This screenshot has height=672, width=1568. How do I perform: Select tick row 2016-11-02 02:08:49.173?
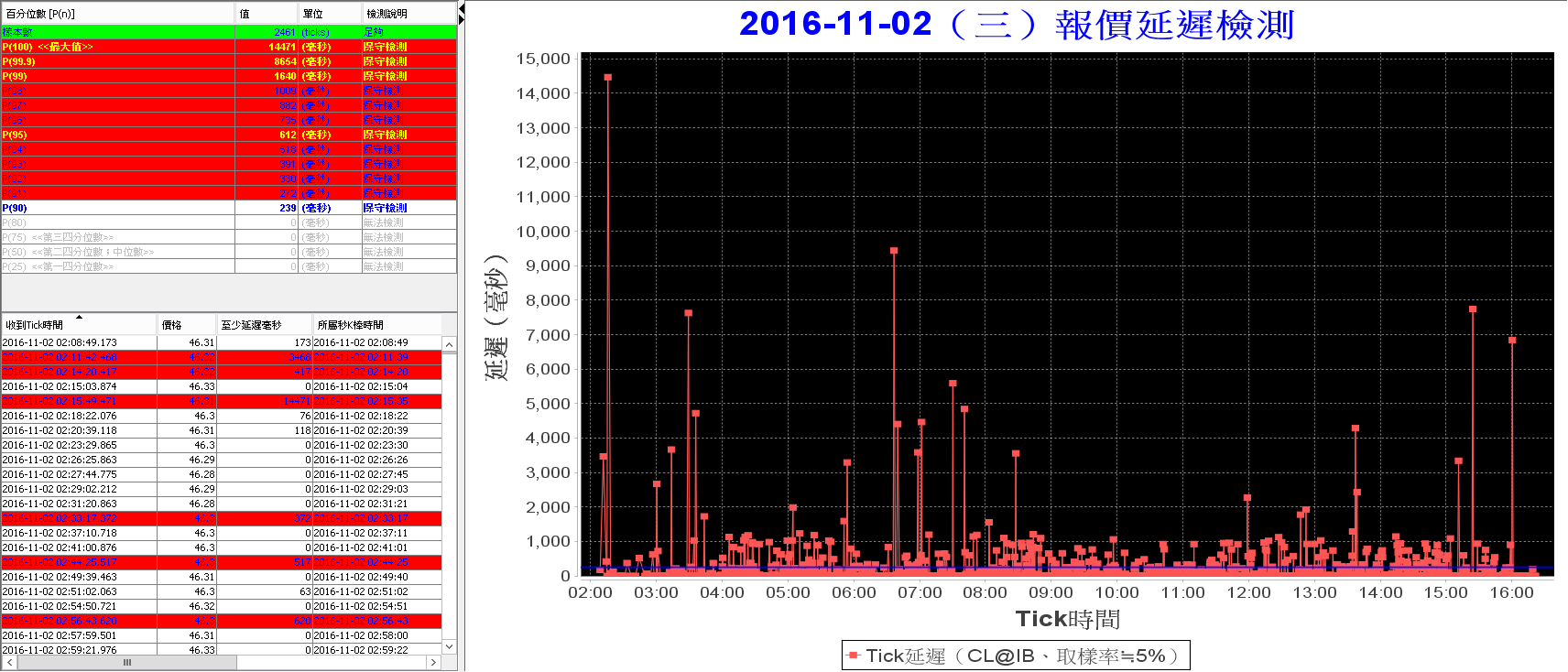pos(222,342)
